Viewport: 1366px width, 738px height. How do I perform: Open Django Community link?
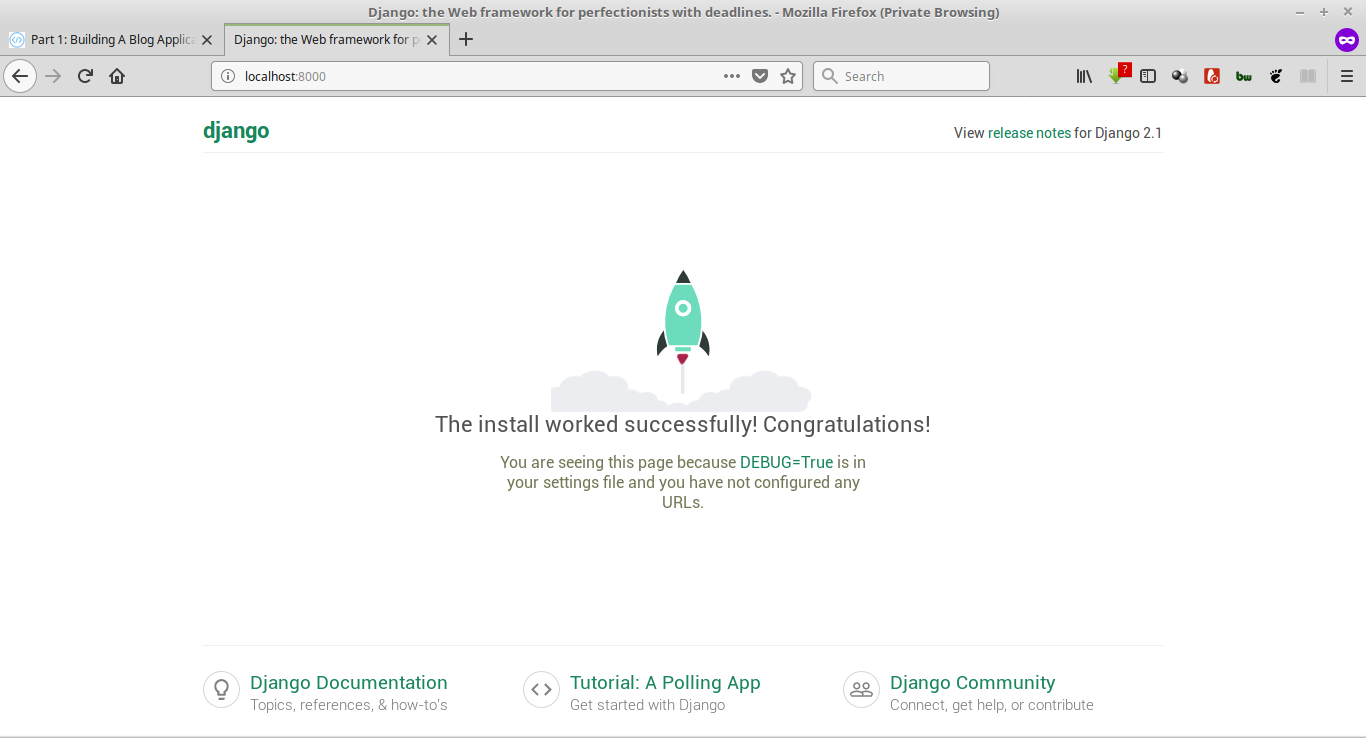click(x=973, y=683)
